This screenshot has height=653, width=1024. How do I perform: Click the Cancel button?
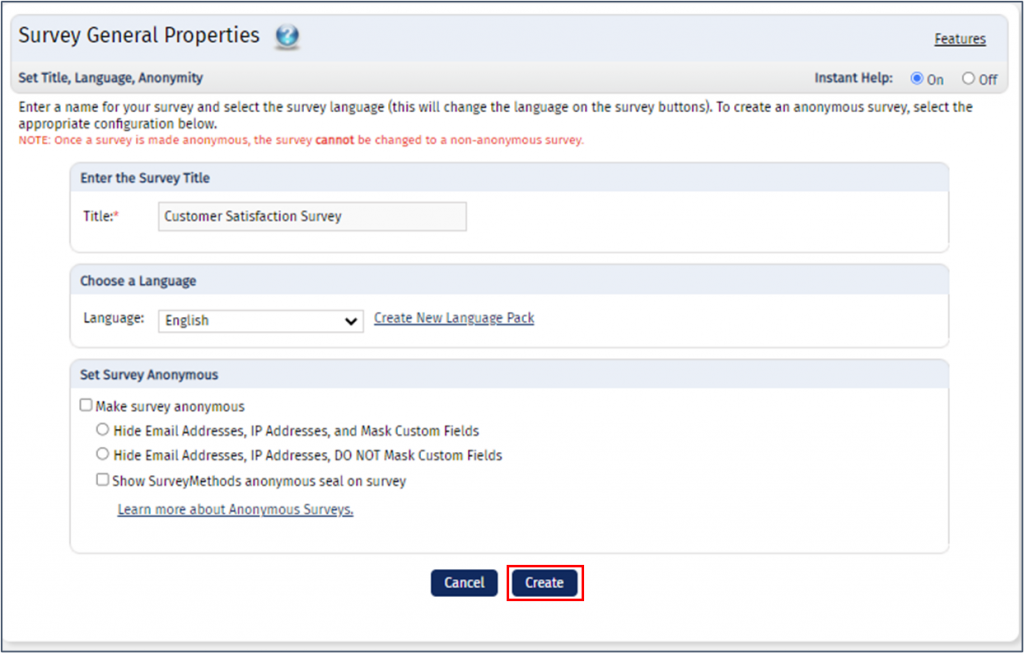[464, 582]
